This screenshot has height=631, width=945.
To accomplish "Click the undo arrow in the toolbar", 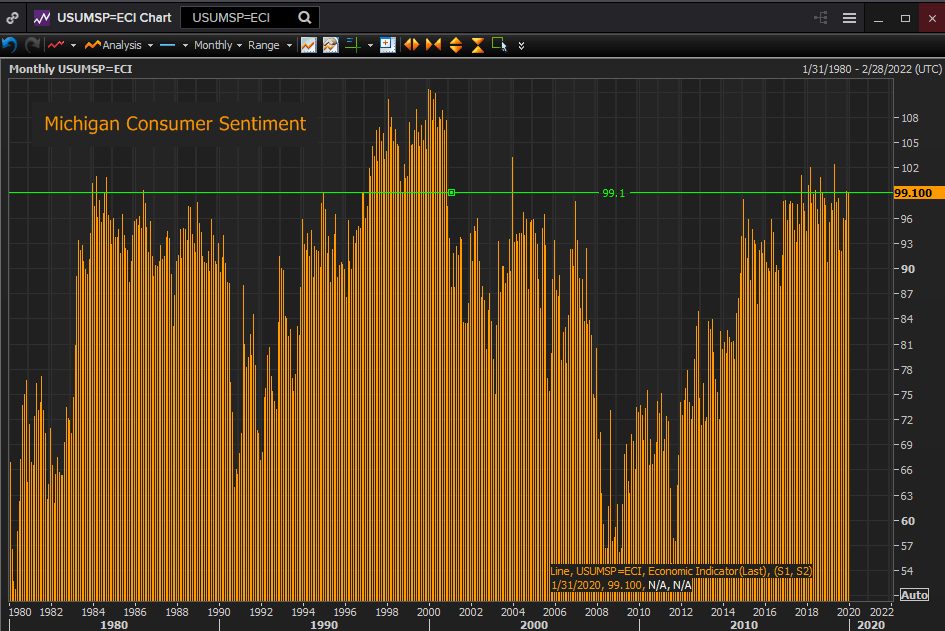I will point(10,45).
